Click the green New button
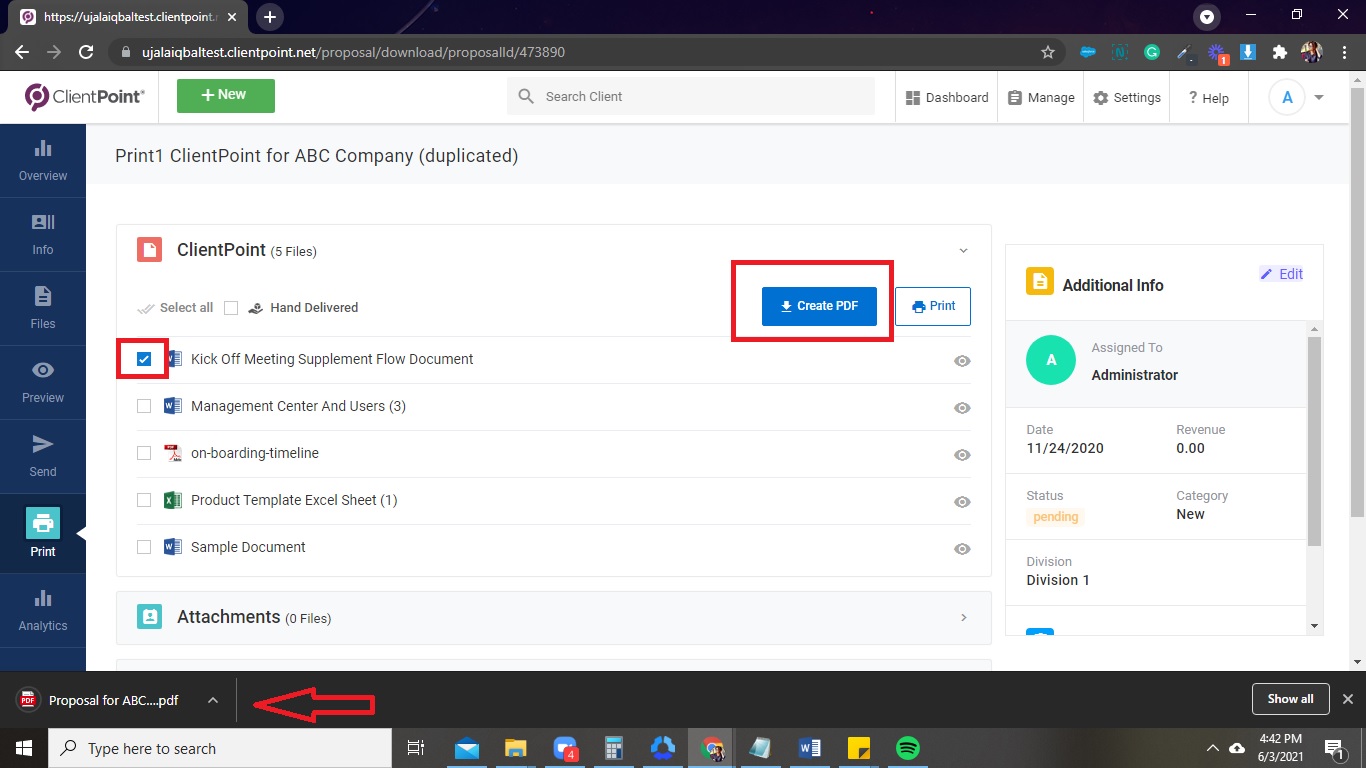The height and width of the screenshot is (768, 1366). (x=226, y=95)
